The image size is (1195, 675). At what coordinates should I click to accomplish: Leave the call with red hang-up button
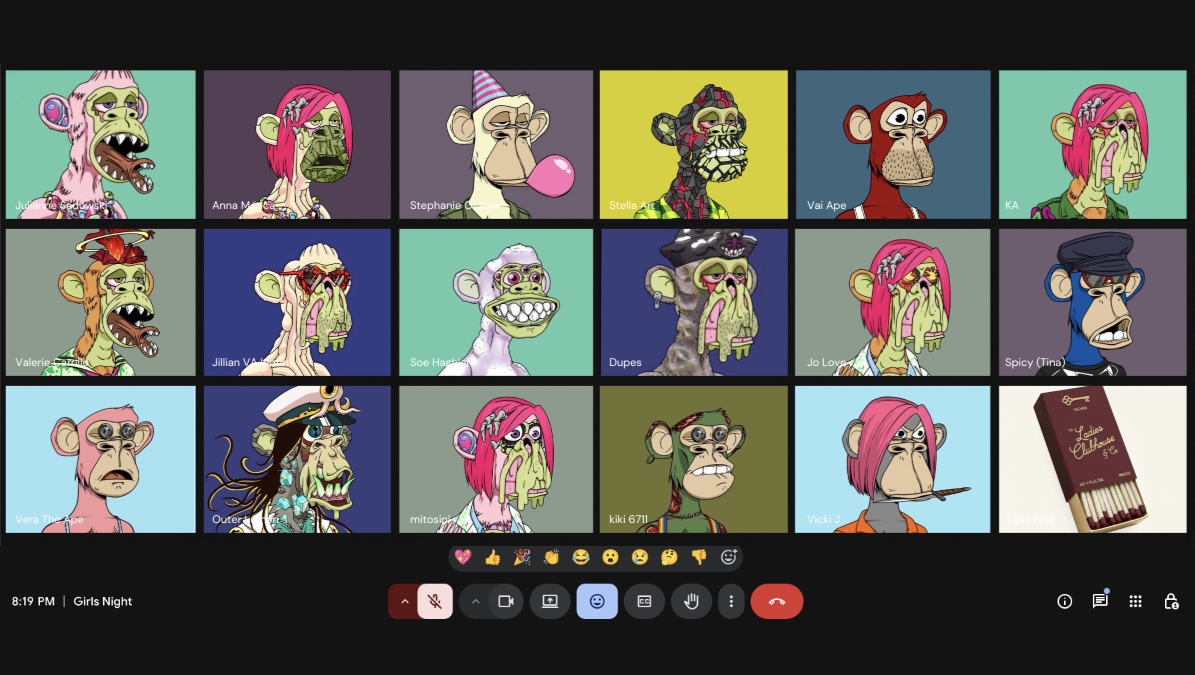click(777, 601)
